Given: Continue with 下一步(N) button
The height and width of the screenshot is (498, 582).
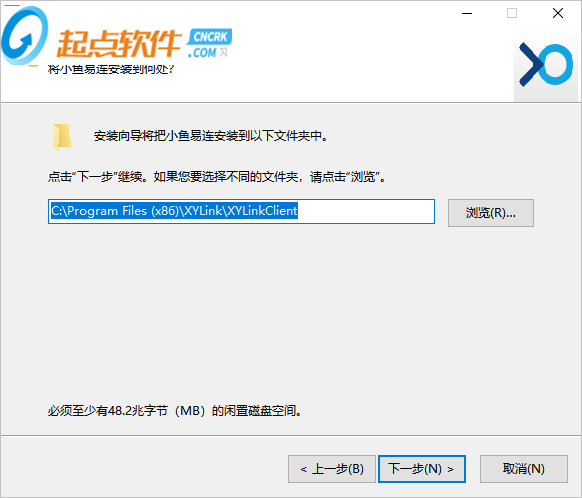Looking at the screenshot, I should (x=422, y=469).
